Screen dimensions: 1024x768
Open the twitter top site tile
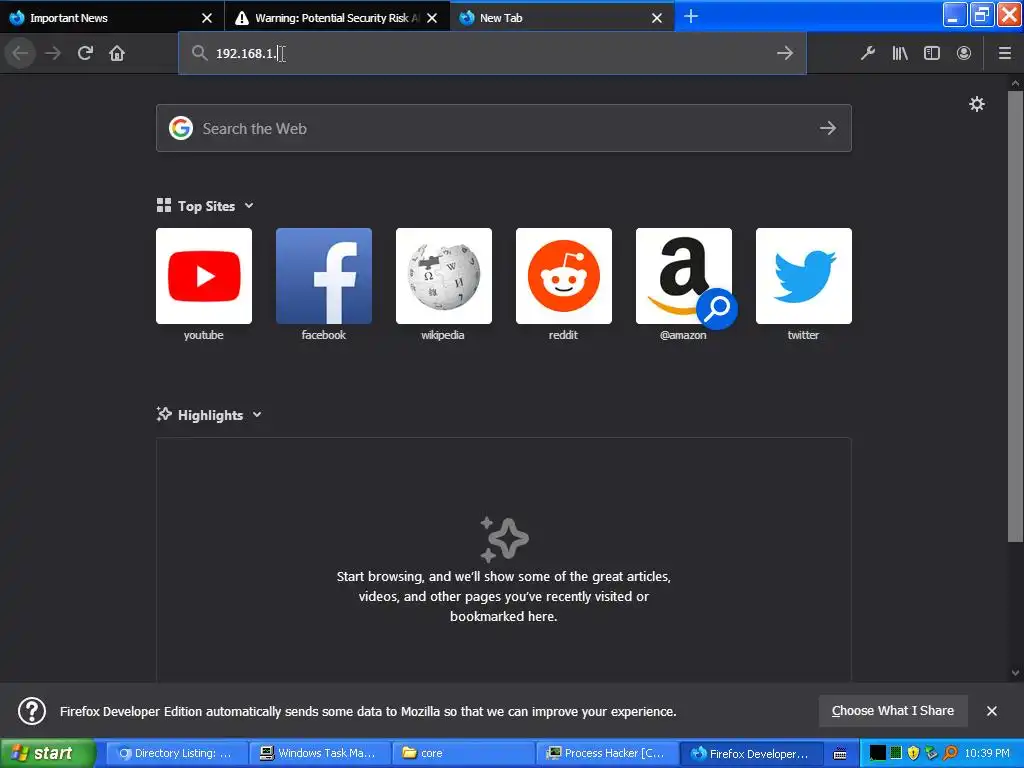[x=804, y=276]
